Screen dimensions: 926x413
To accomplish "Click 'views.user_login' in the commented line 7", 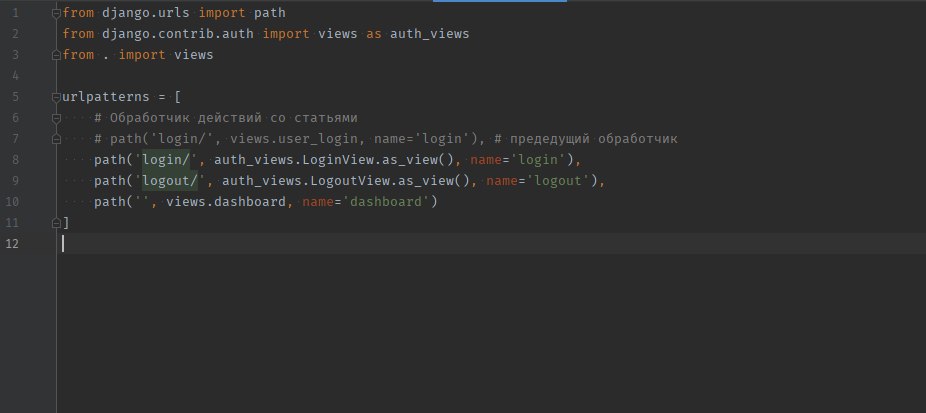I will [x=294, y=139].
